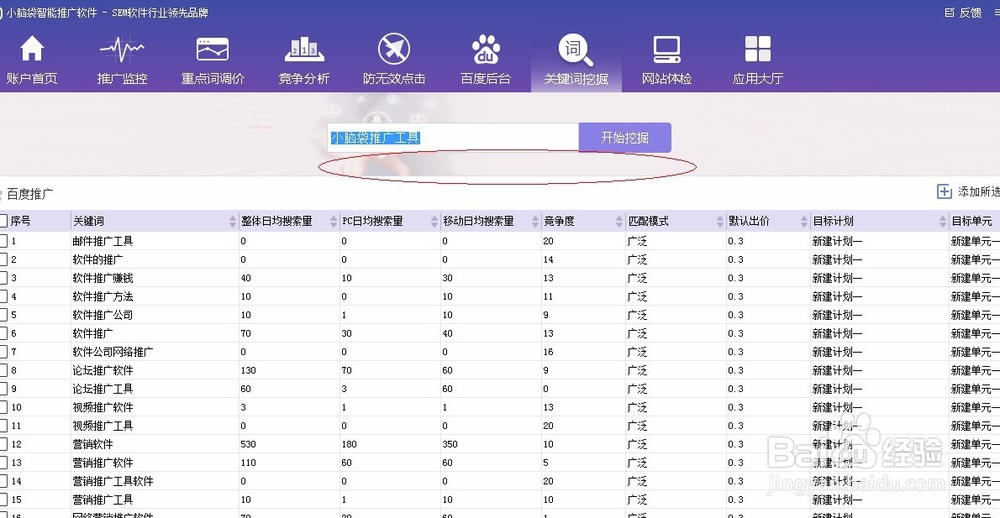Click the 目标单元 column header
Viewport: 1000px width, 518px height.
point(972,221)
